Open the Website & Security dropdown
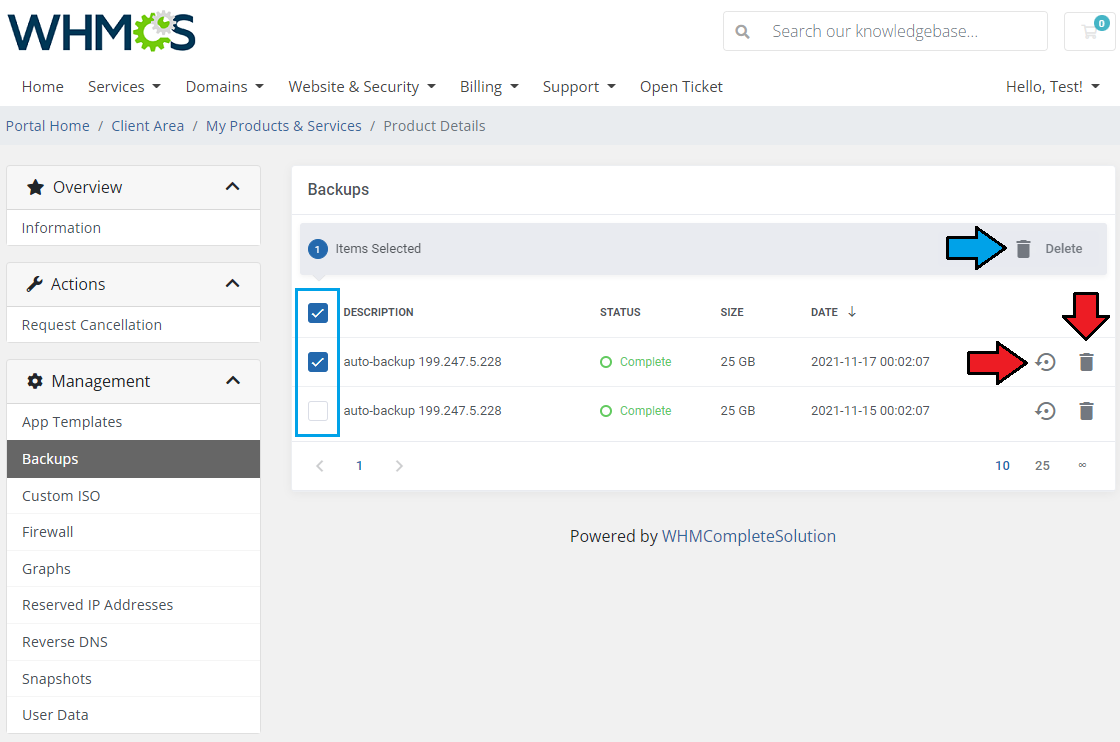 (x=362, y=86)
